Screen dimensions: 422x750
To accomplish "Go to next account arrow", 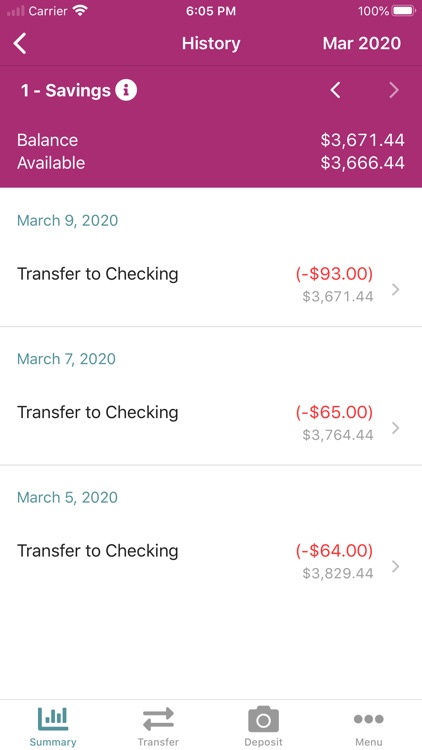I will click(x=394, y=90).
